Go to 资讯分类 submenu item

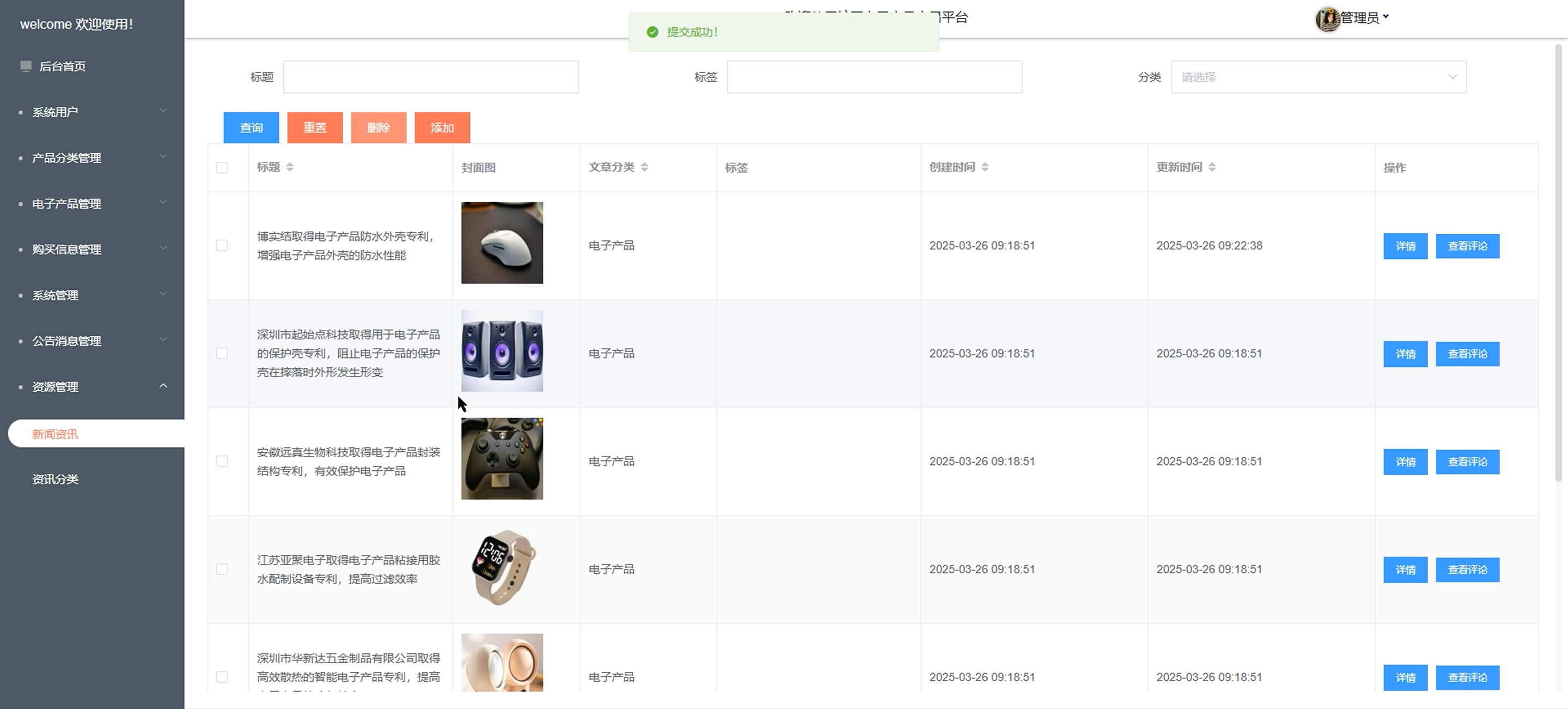[x=56, y=480]
